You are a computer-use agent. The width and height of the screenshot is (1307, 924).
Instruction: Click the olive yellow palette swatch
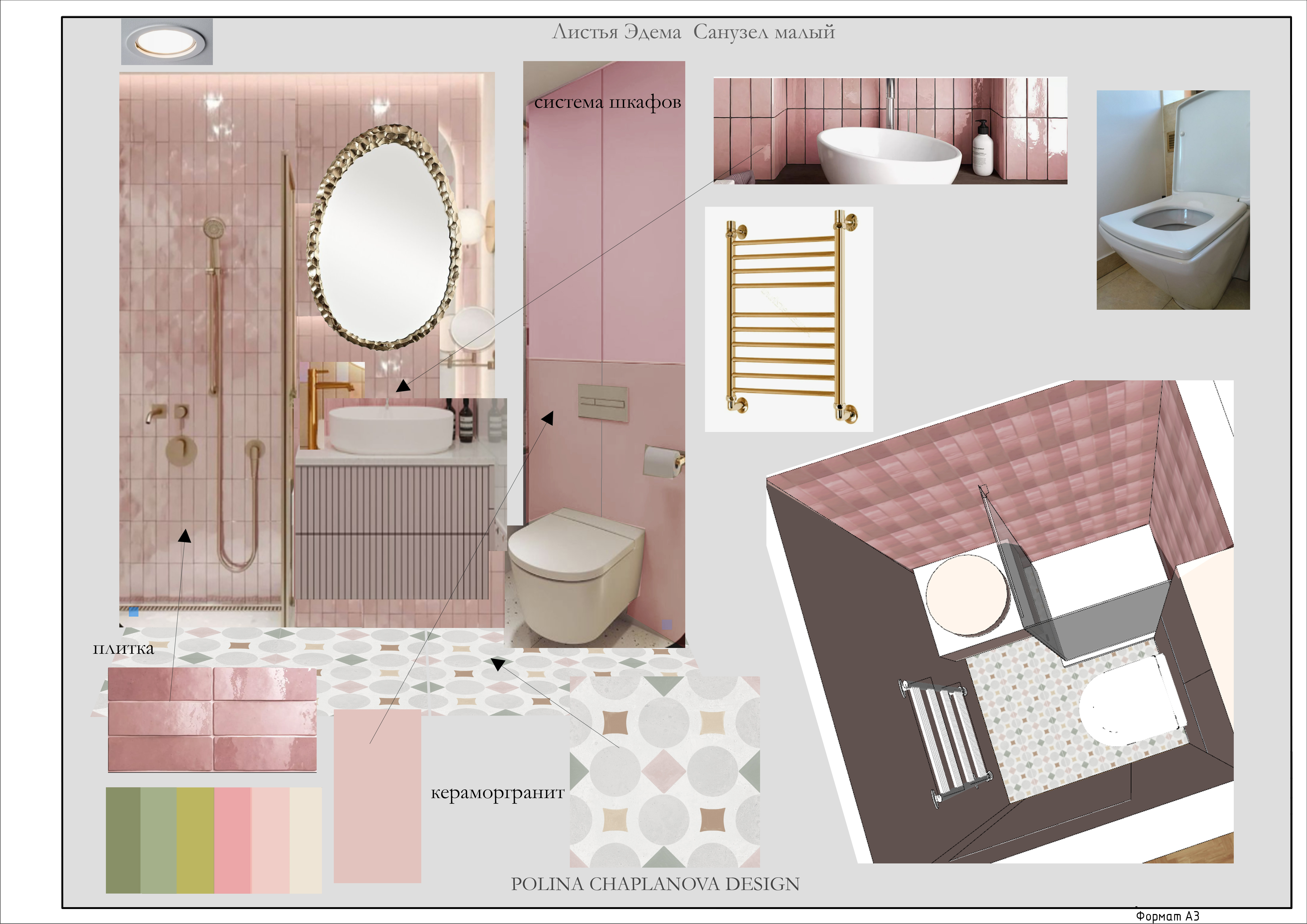(x=195, y=840)
